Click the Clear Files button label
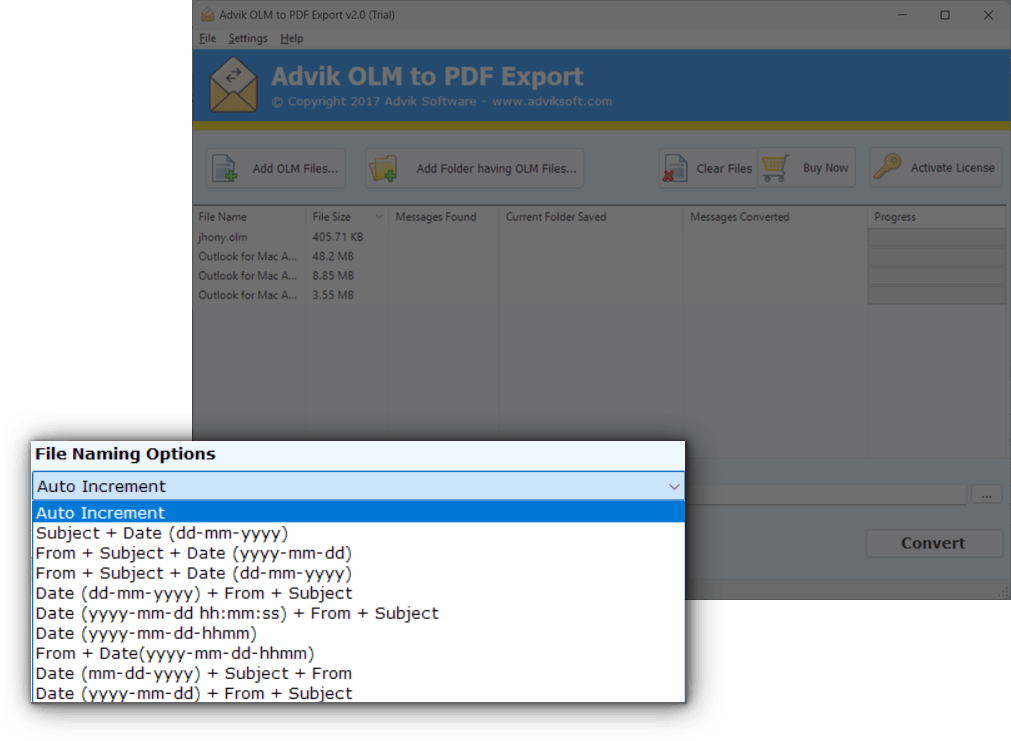Viewport: 1011px width, 741px height. click(x=724, y=168)
